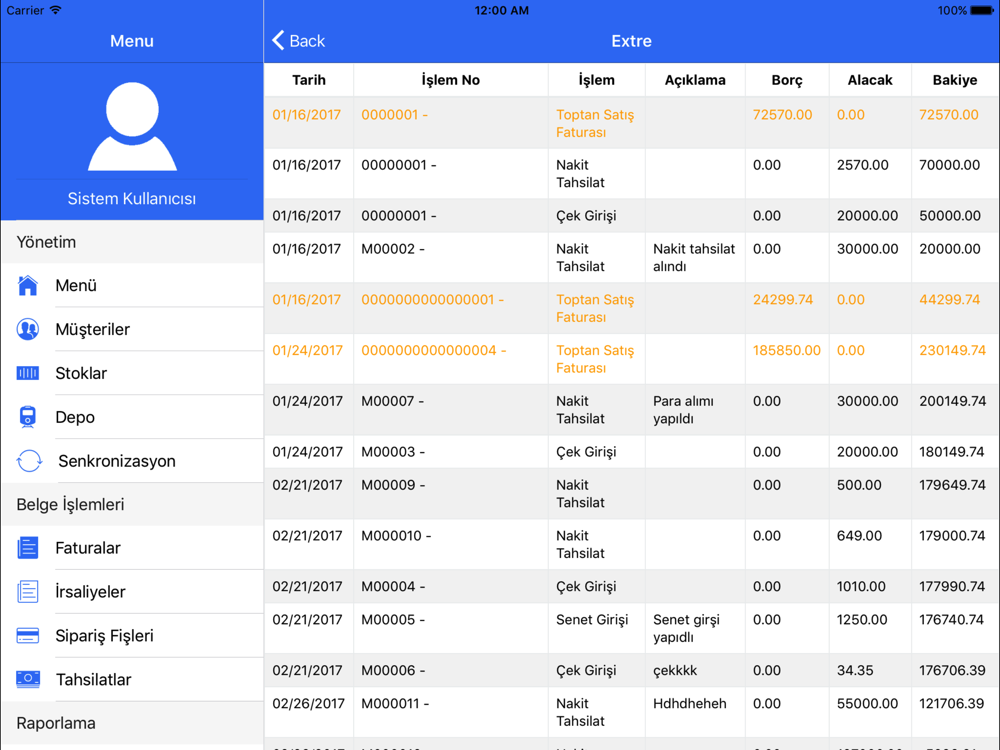Tap the Stoklar barcode icon
The image size is (1000, 750).
pos(28,373)
